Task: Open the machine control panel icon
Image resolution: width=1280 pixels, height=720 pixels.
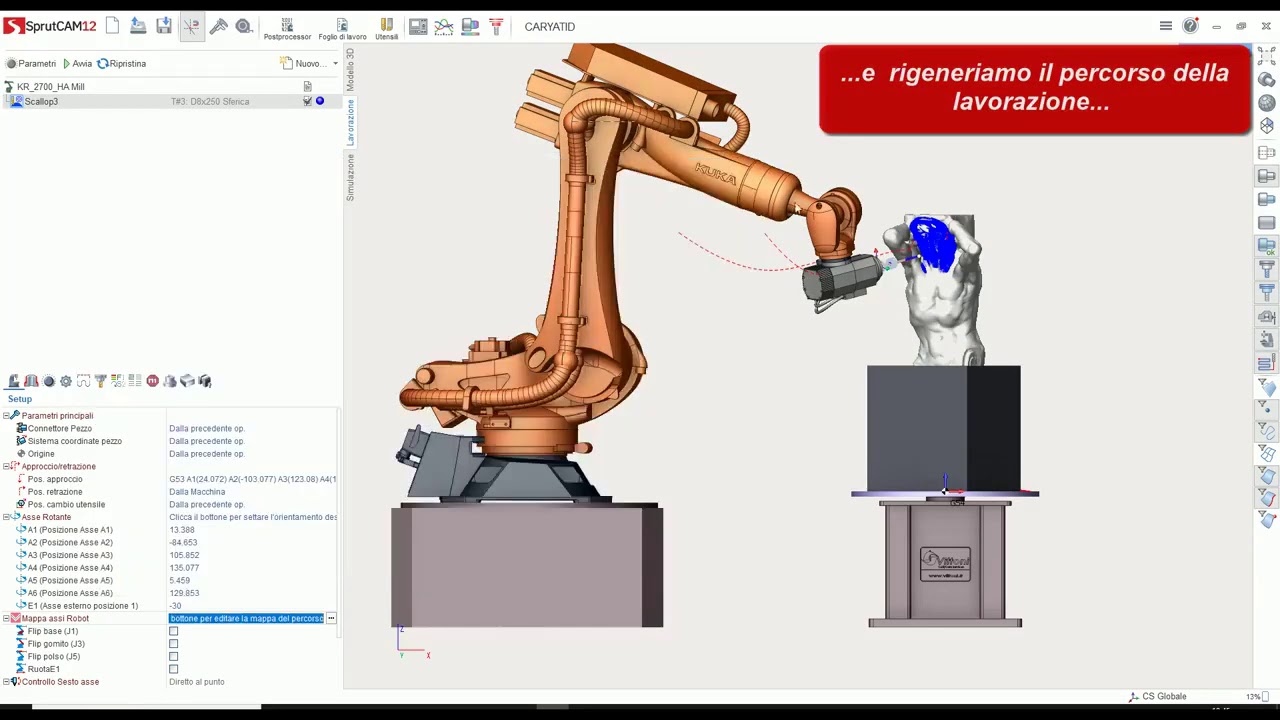Action: pyautogui.click(x=418, y=26)
